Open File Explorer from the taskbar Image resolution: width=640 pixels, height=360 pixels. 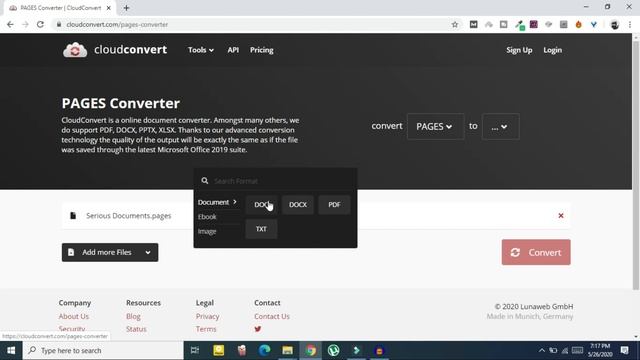(x=287, y=351)
